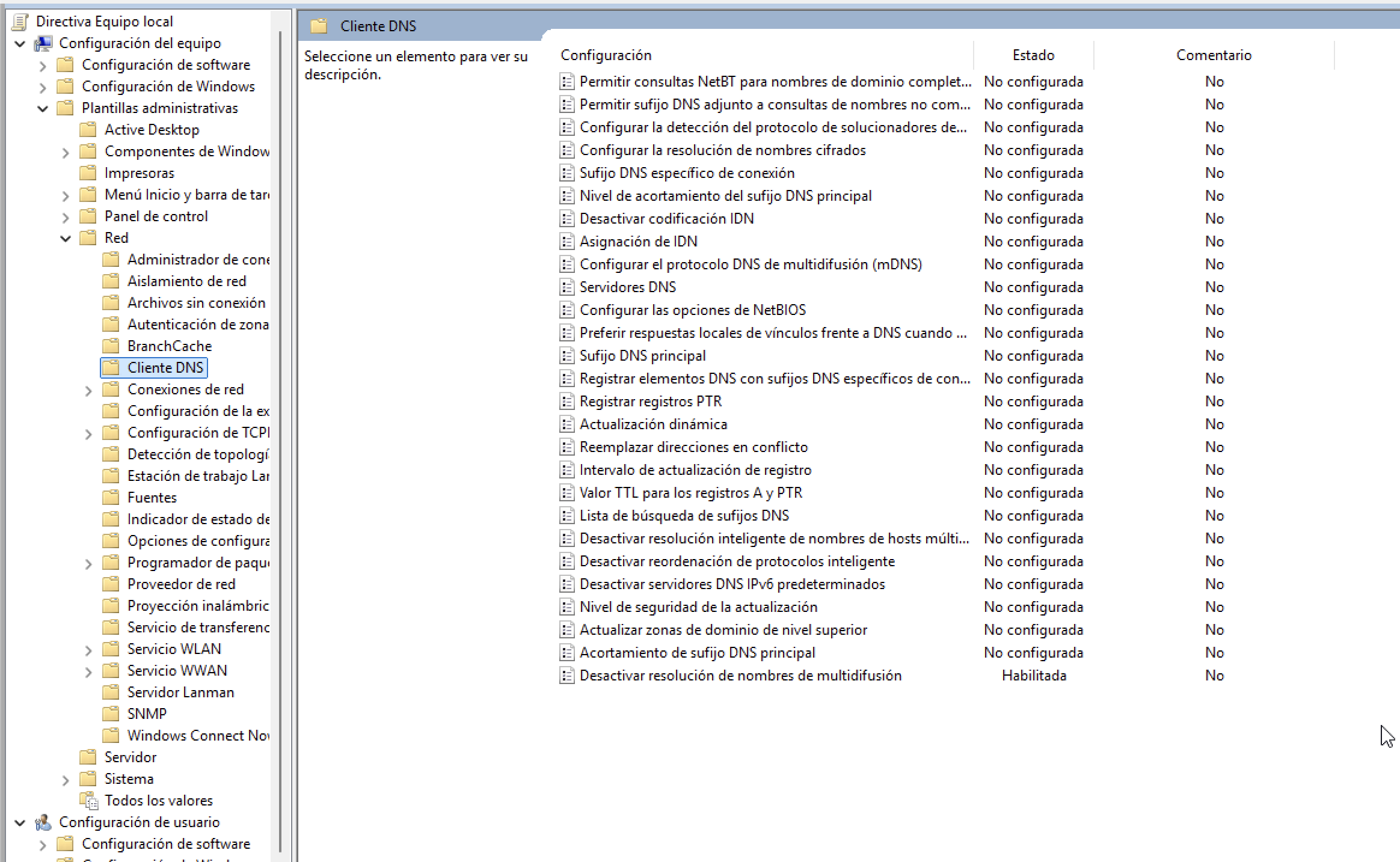
Task: Select Valor TTL para los registros A y PTR
Action: (x=690, y=493)
